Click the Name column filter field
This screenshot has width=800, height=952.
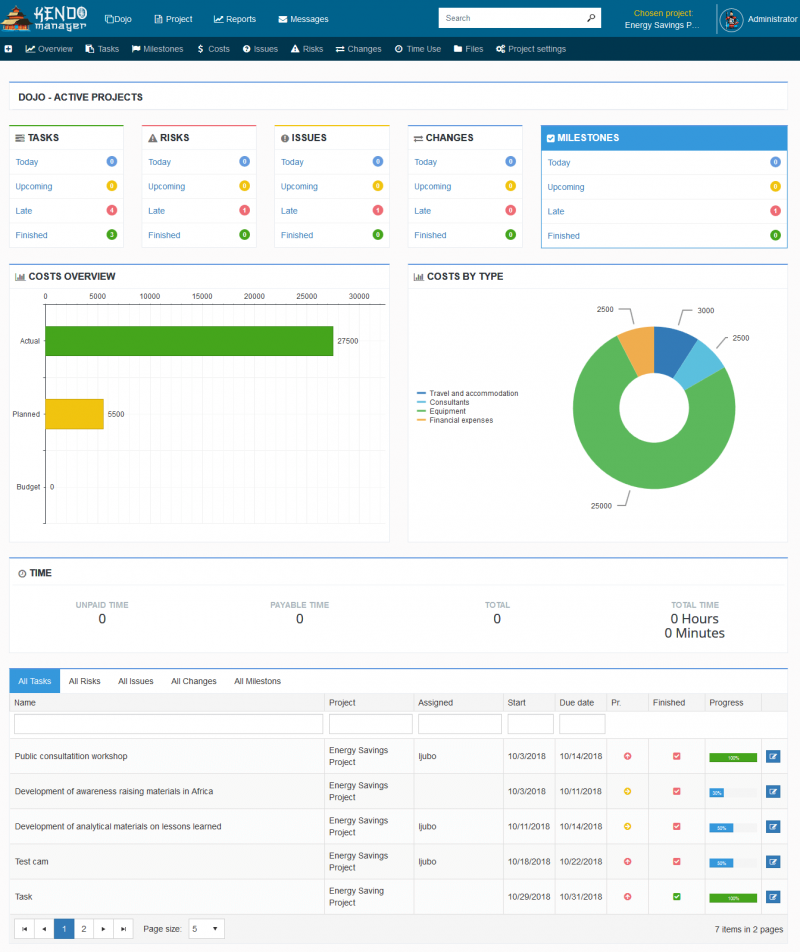click(169, 724)
